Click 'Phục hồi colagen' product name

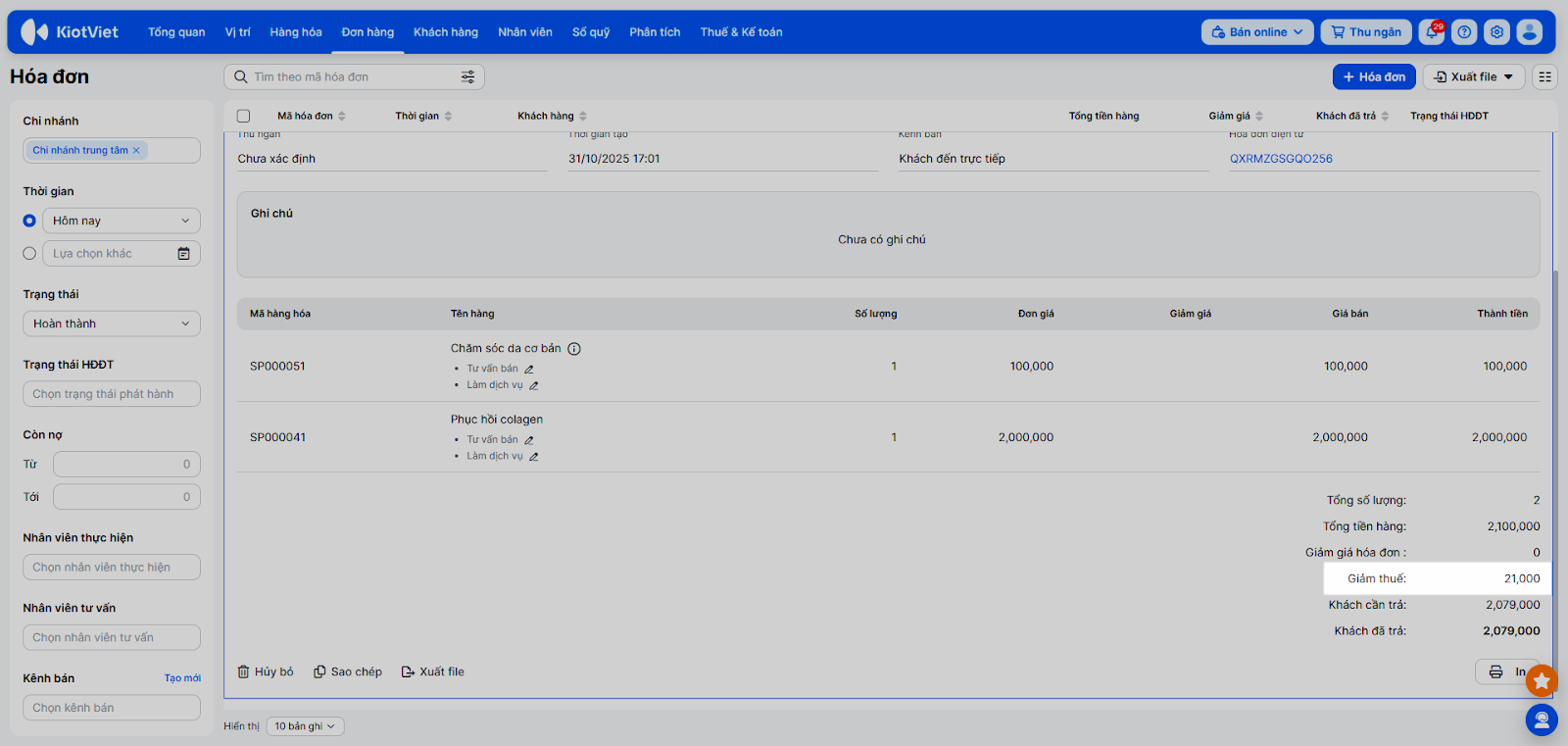click(497, 420)
